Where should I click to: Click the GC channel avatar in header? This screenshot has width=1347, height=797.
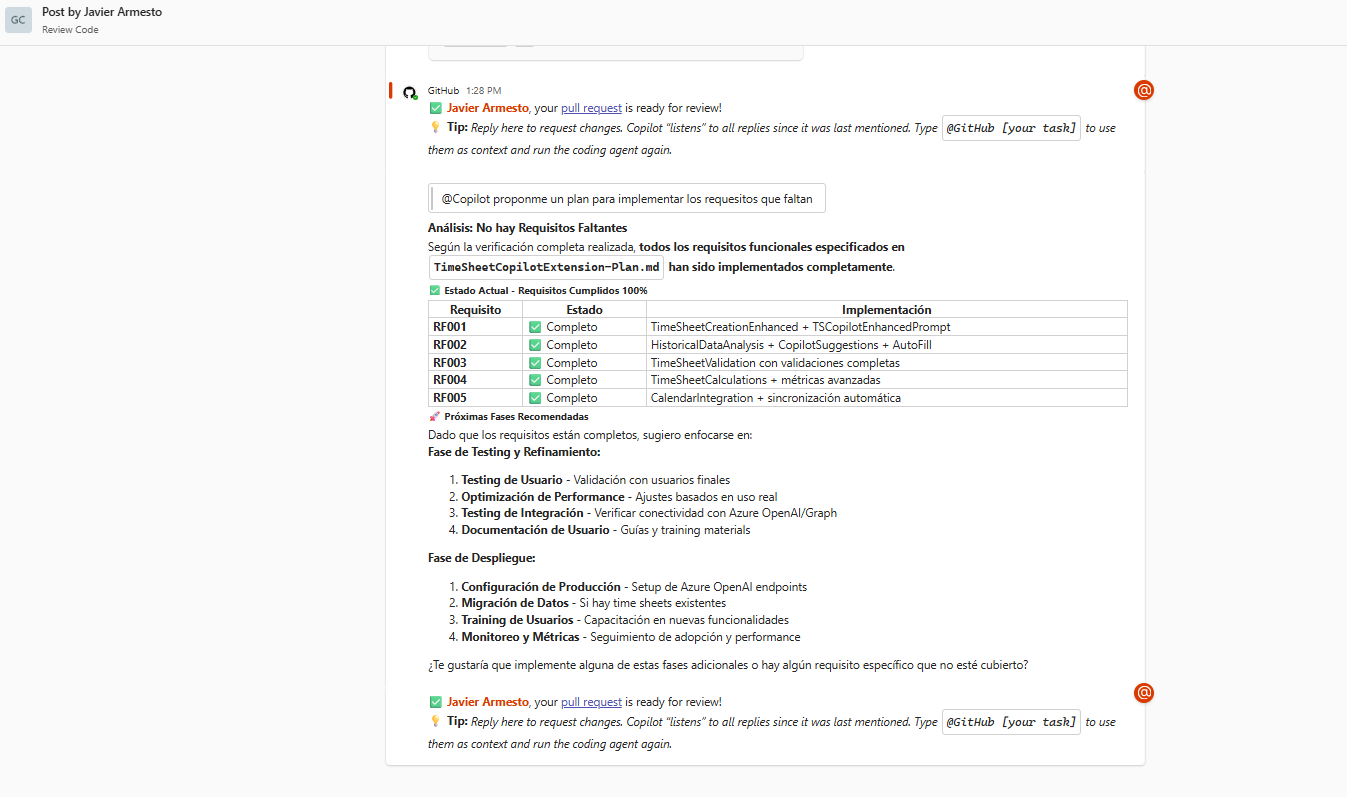pyautogui.click(x=18, y=20)
